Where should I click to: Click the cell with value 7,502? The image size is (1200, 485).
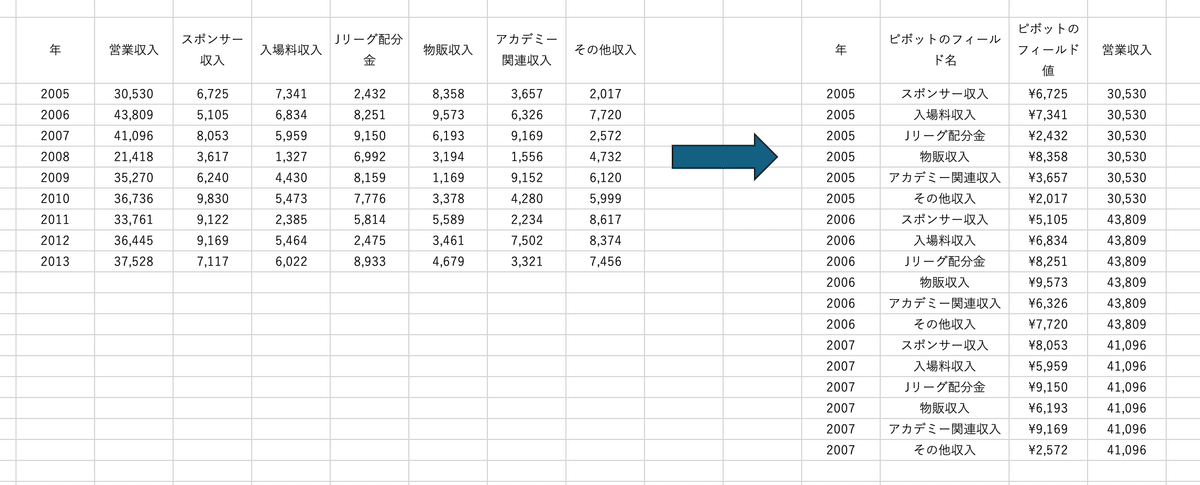(526, 240)
